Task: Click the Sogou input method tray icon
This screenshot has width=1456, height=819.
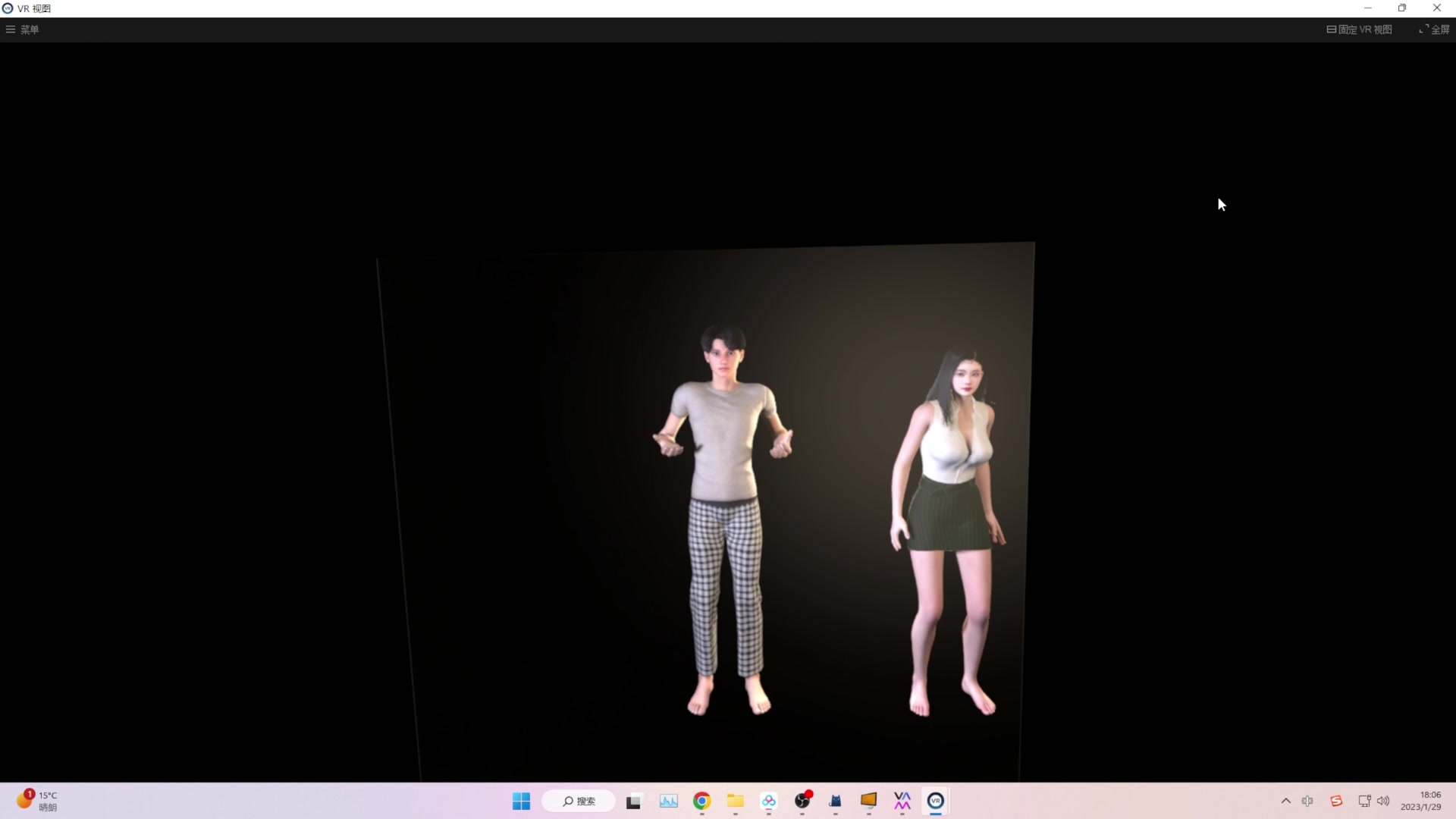Action: pos(1336,801)
